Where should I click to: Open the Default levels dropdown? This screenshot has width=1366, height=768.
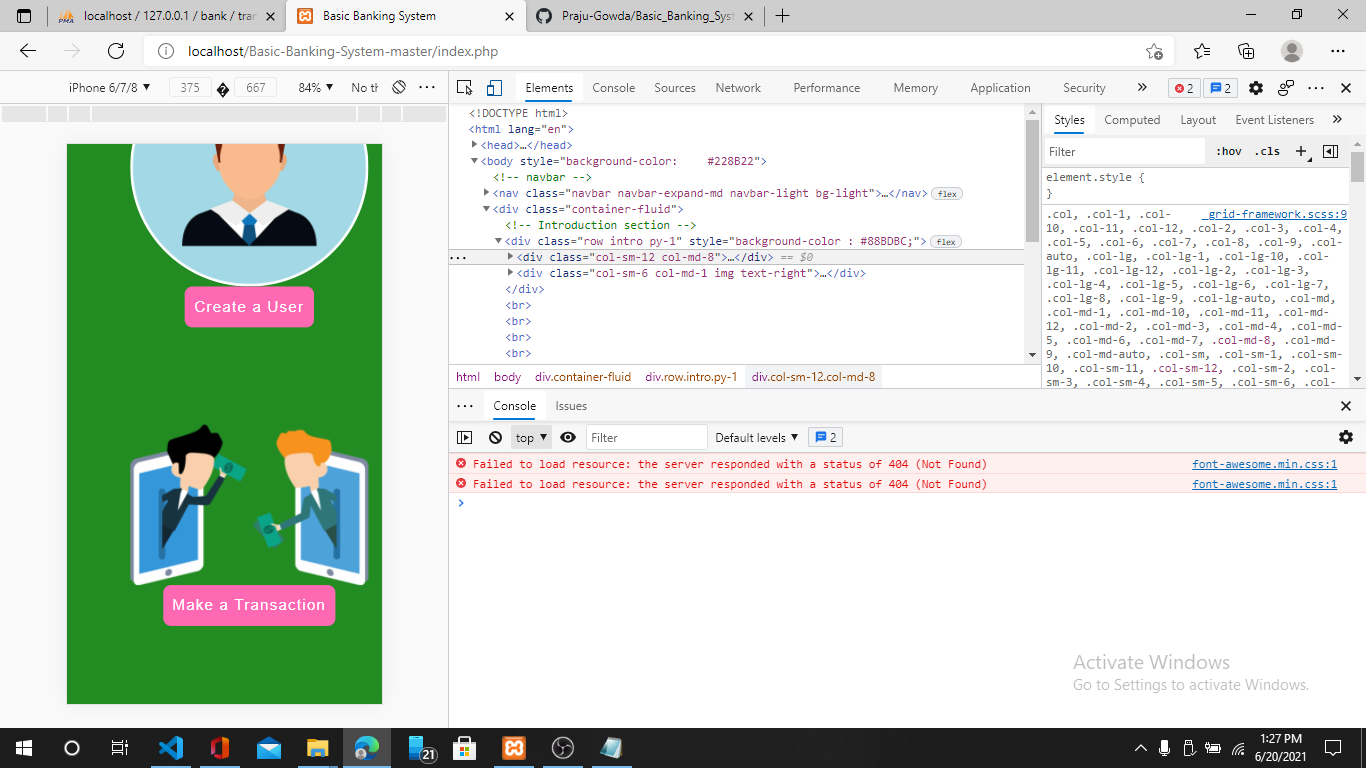pos(756,437)
